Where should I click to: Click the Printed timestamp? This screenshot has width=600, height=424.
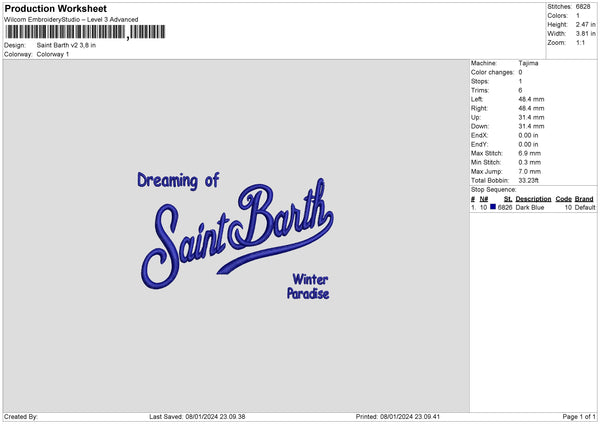point(398,417)
